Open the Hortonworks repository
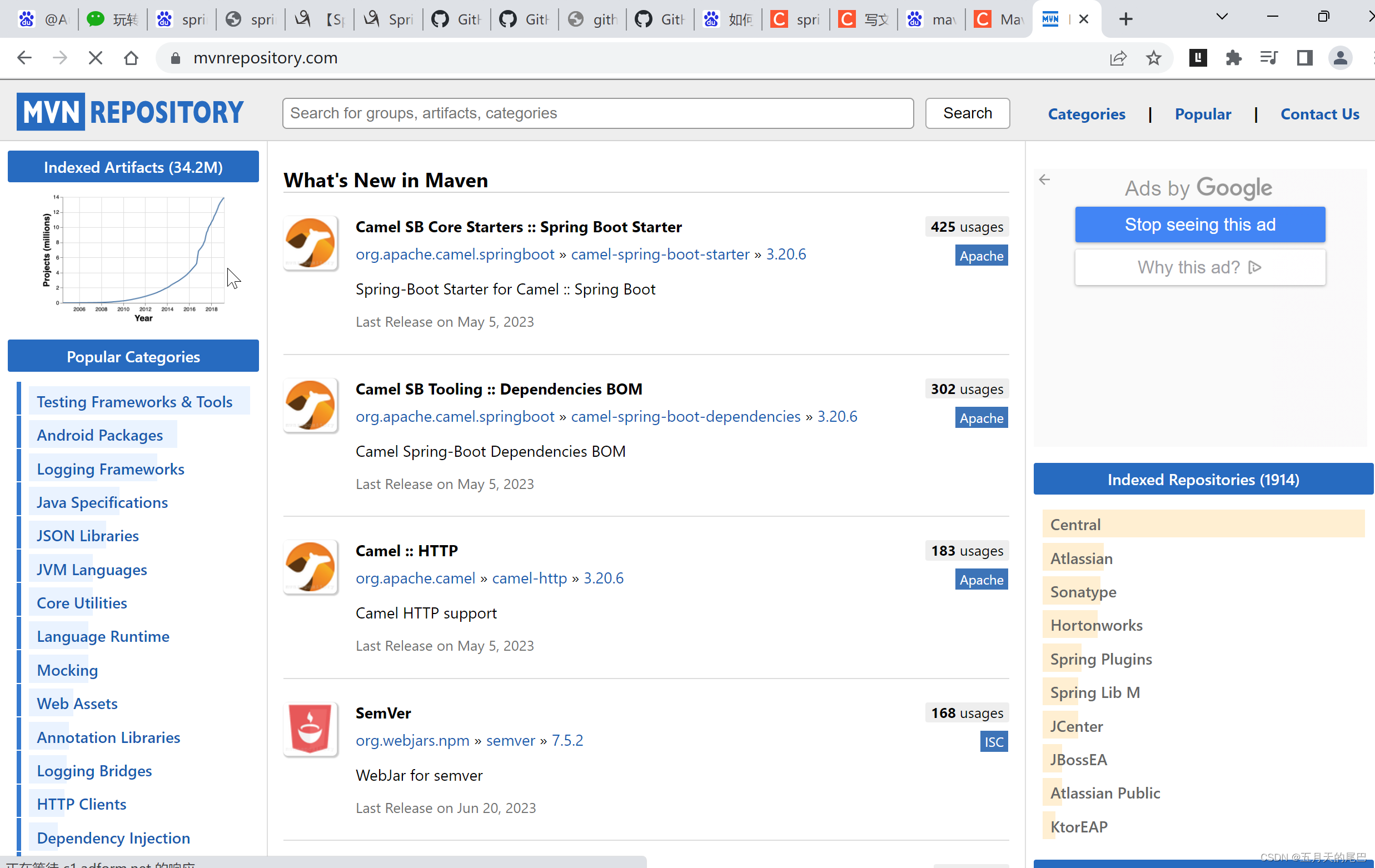This screenshot has height=868, width=1375. click(1096, 625)
